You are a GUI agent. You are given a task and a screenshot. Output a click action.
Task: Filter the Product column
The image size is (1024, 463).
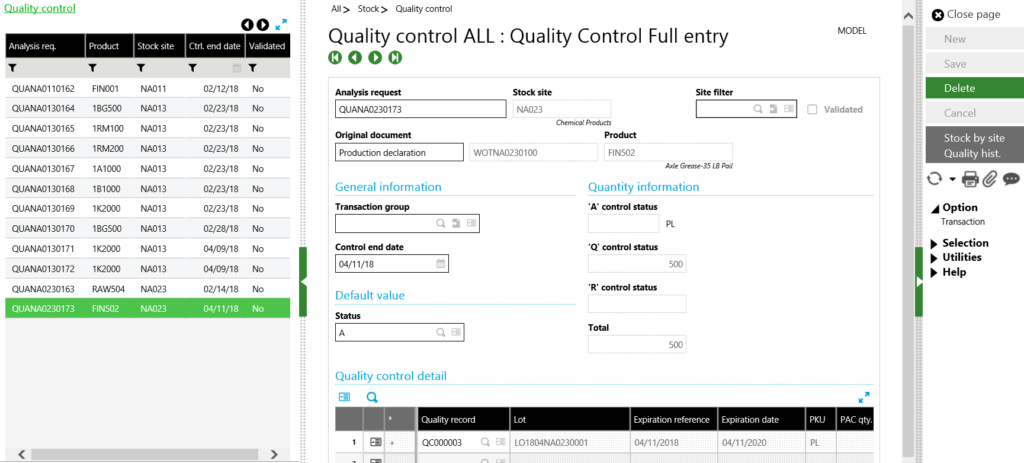click(x=93, y=68)
